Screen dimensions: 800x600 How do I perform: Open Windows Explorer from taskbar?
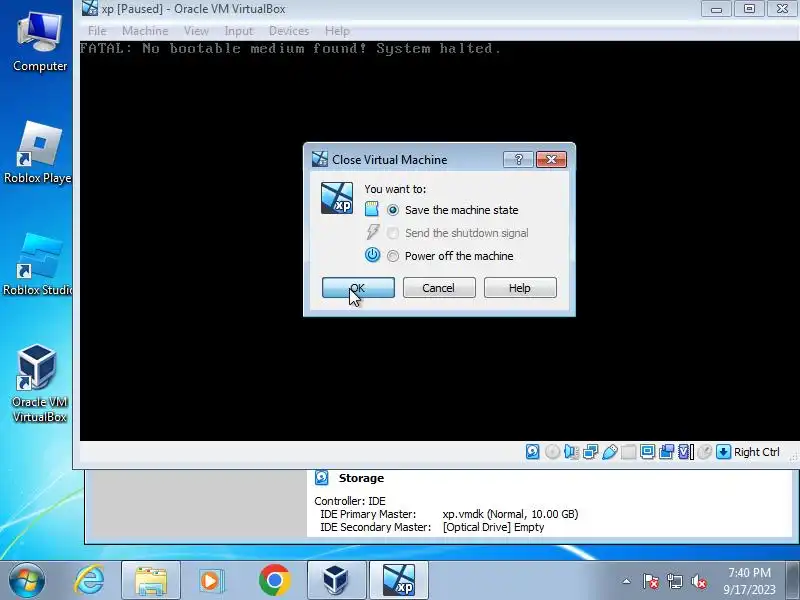(151, 581)
